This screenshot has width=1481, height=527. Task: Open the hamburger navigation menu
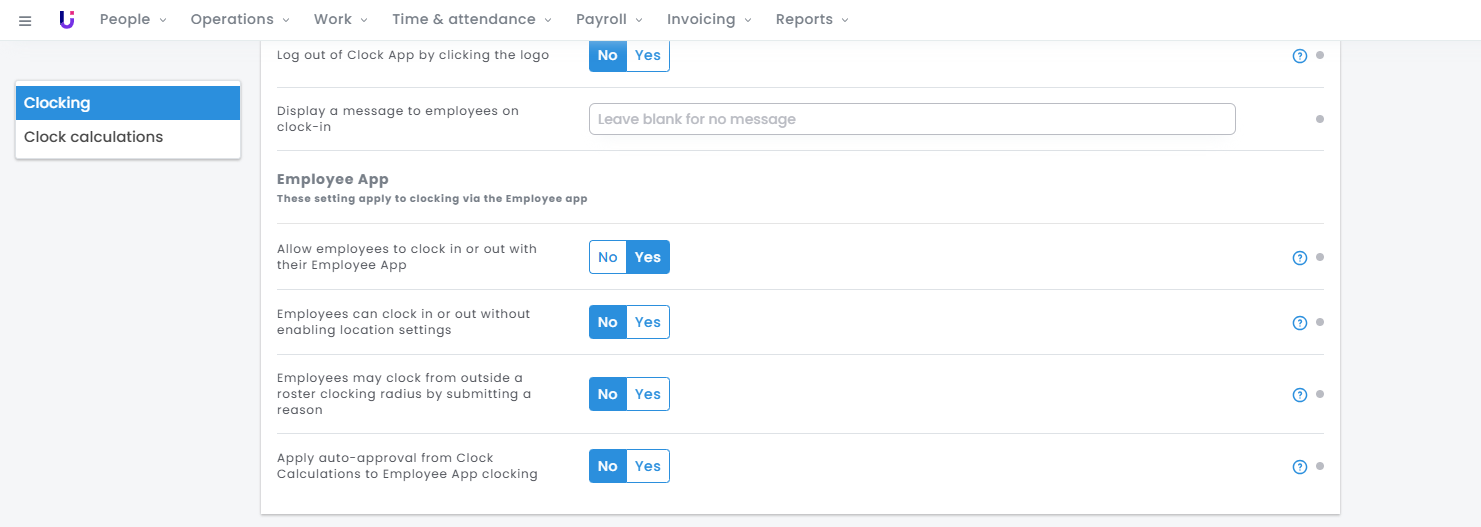(25, 20)
